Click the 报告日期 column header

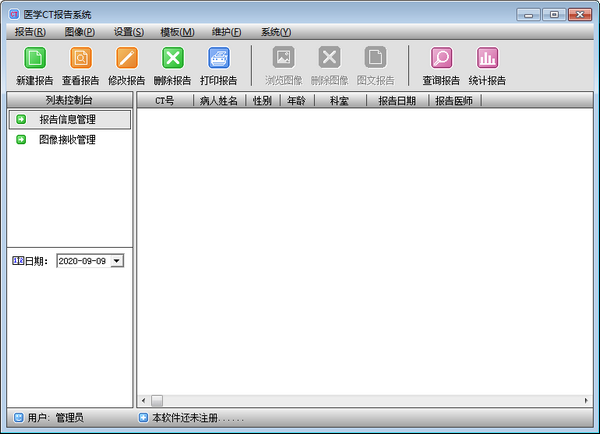397,101
